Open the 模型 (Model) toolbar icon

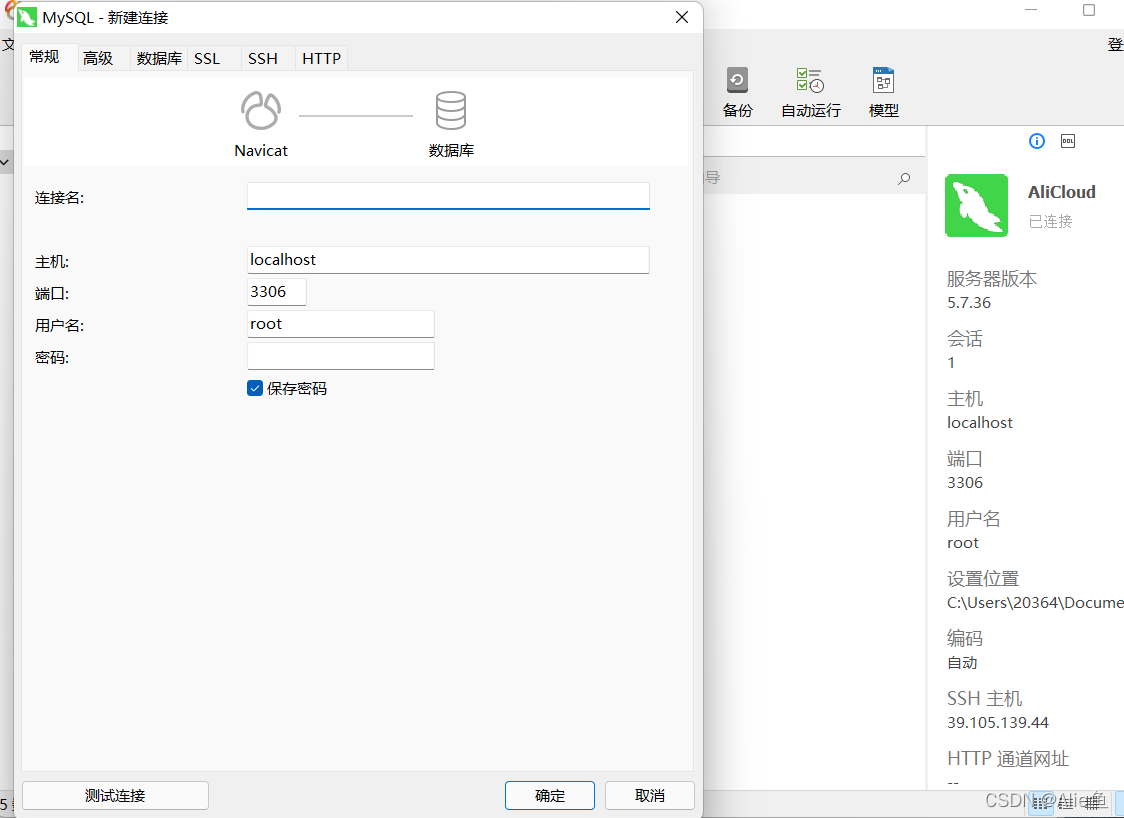point(883,92)
